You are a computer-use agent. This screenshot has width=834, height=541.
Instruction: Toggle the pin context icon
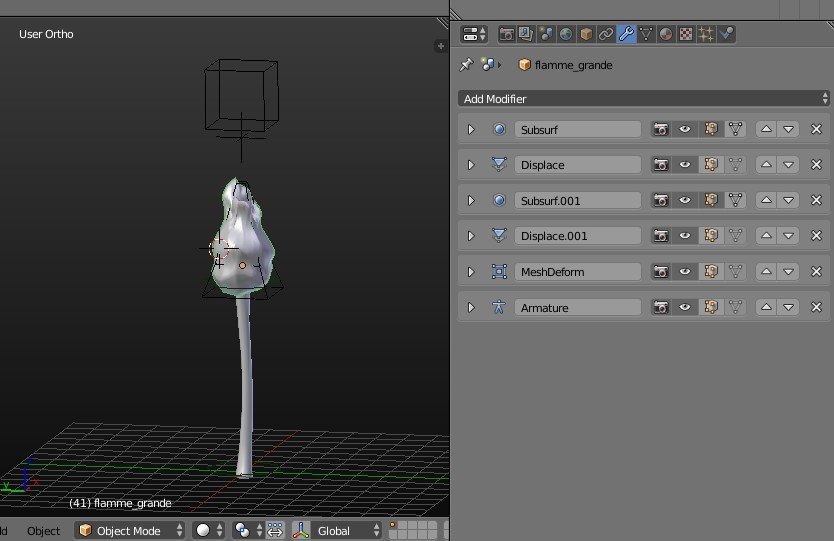click(x=466, y=65)
